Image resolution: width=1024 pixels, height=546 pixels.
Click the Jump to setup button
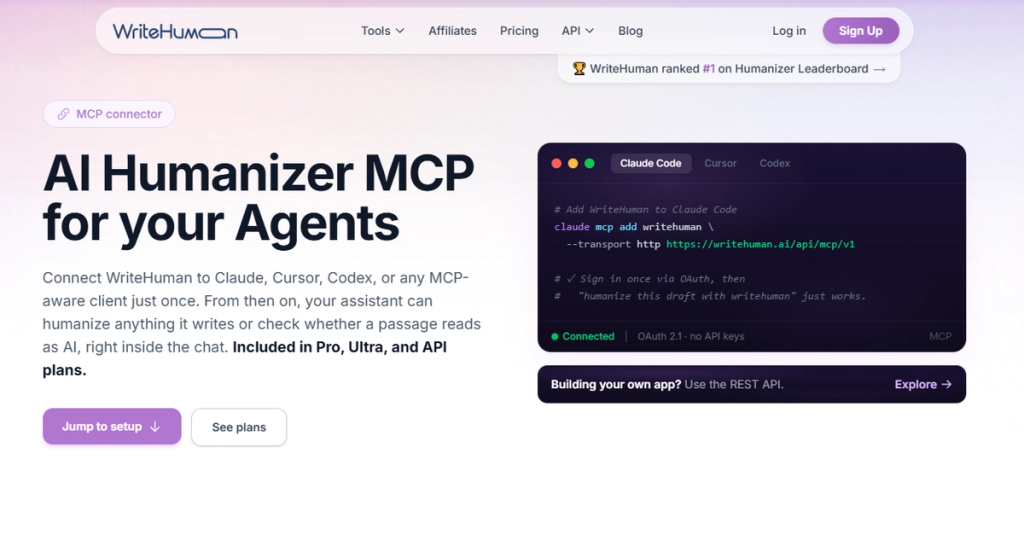coord(112,426)
